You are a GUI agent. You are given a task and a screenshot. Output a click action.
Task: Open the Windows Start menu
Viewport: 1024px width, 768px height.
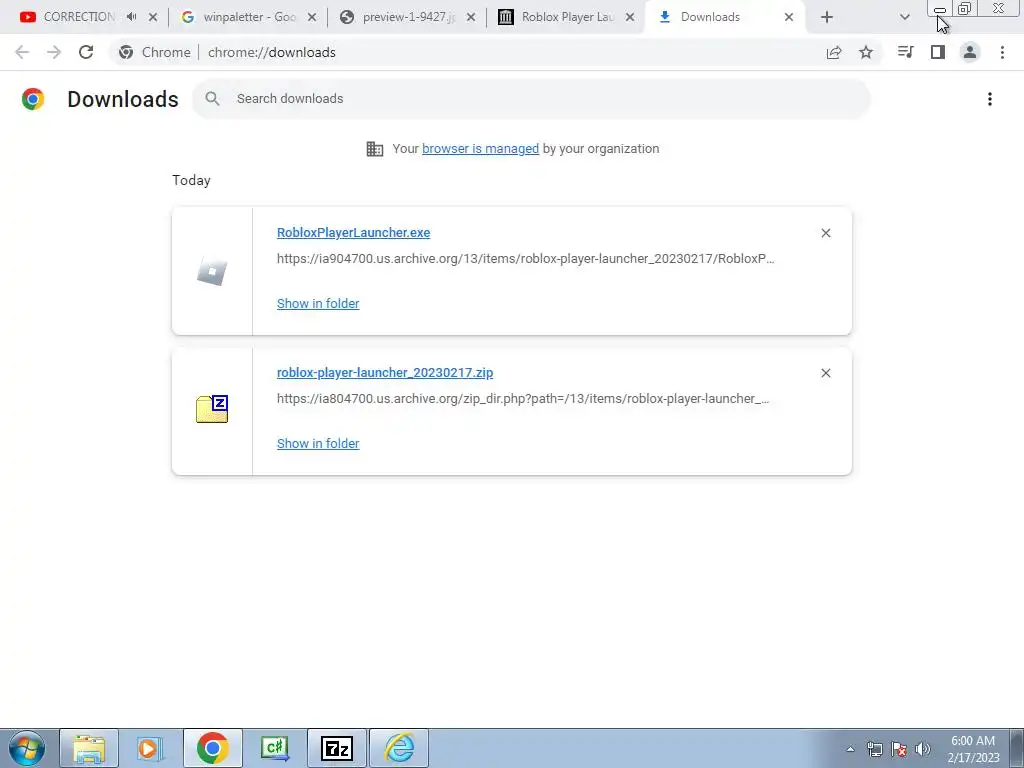click(x=27, y=748)
